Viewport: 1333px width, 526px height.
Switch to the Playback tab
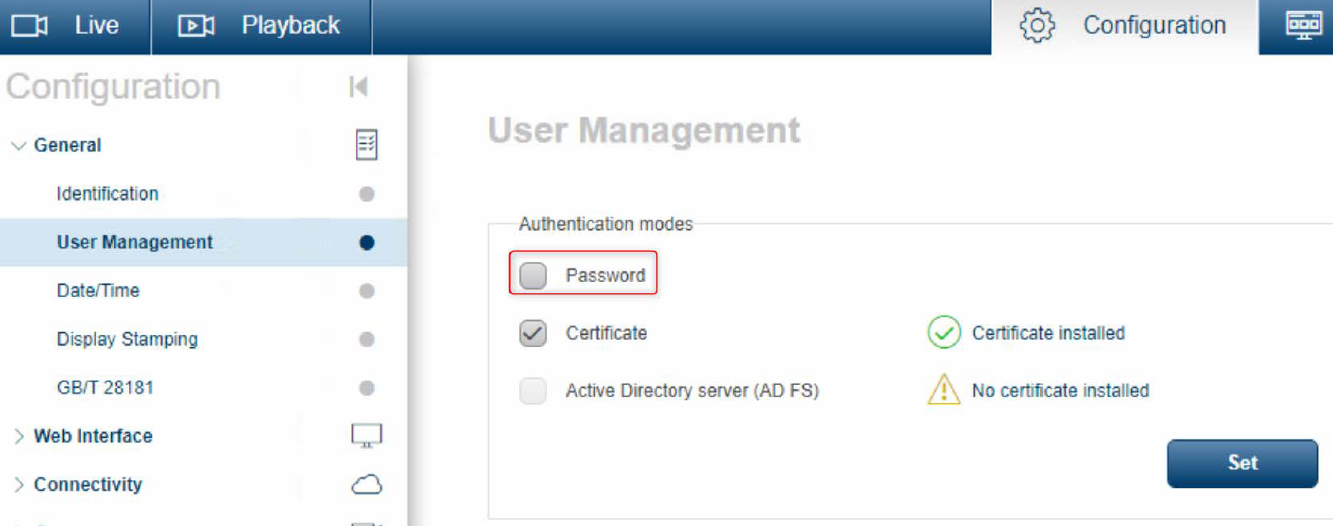[x=290, y=26]
